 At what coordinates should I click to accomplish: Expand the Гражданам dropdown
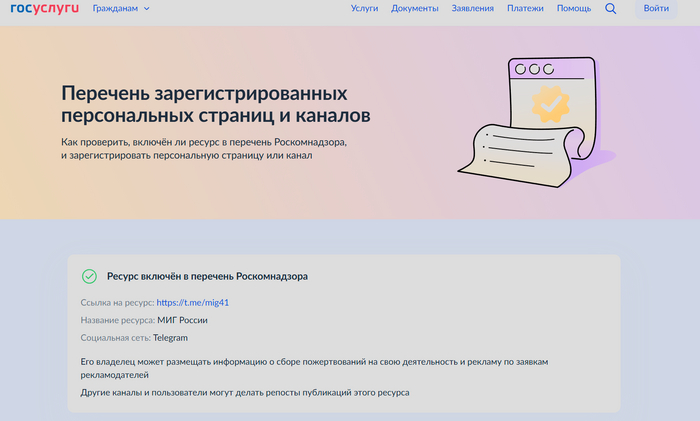click(121, 9)
